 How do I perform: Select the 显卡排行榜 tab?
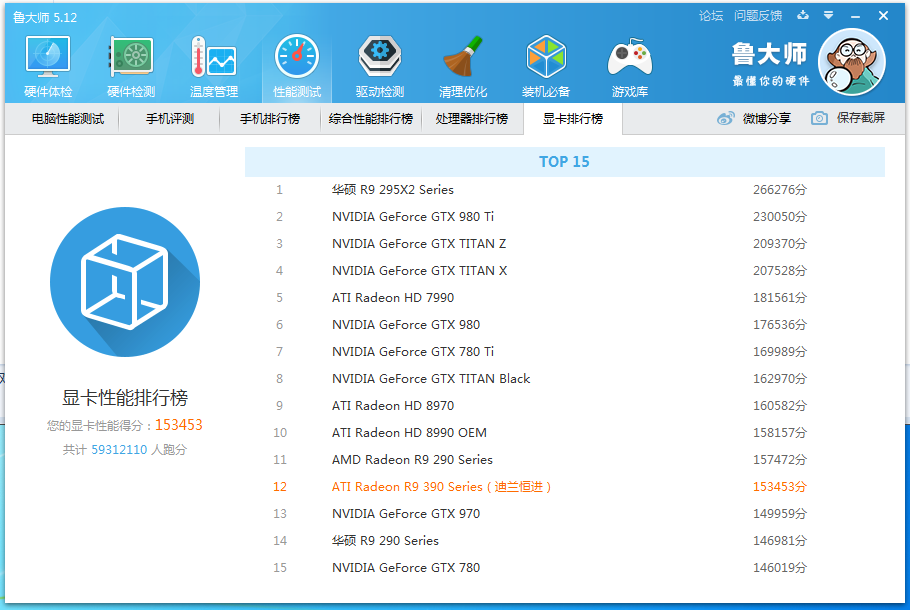pyautogui.click(x=573, y=119)
